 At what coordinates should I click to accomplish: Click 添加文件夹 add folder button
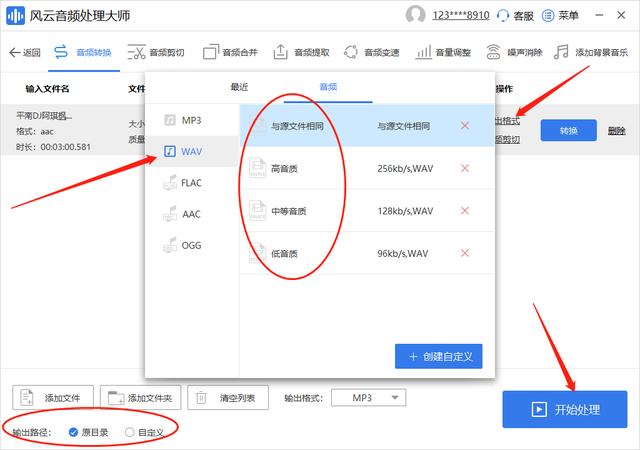click(x=140, y=397)
